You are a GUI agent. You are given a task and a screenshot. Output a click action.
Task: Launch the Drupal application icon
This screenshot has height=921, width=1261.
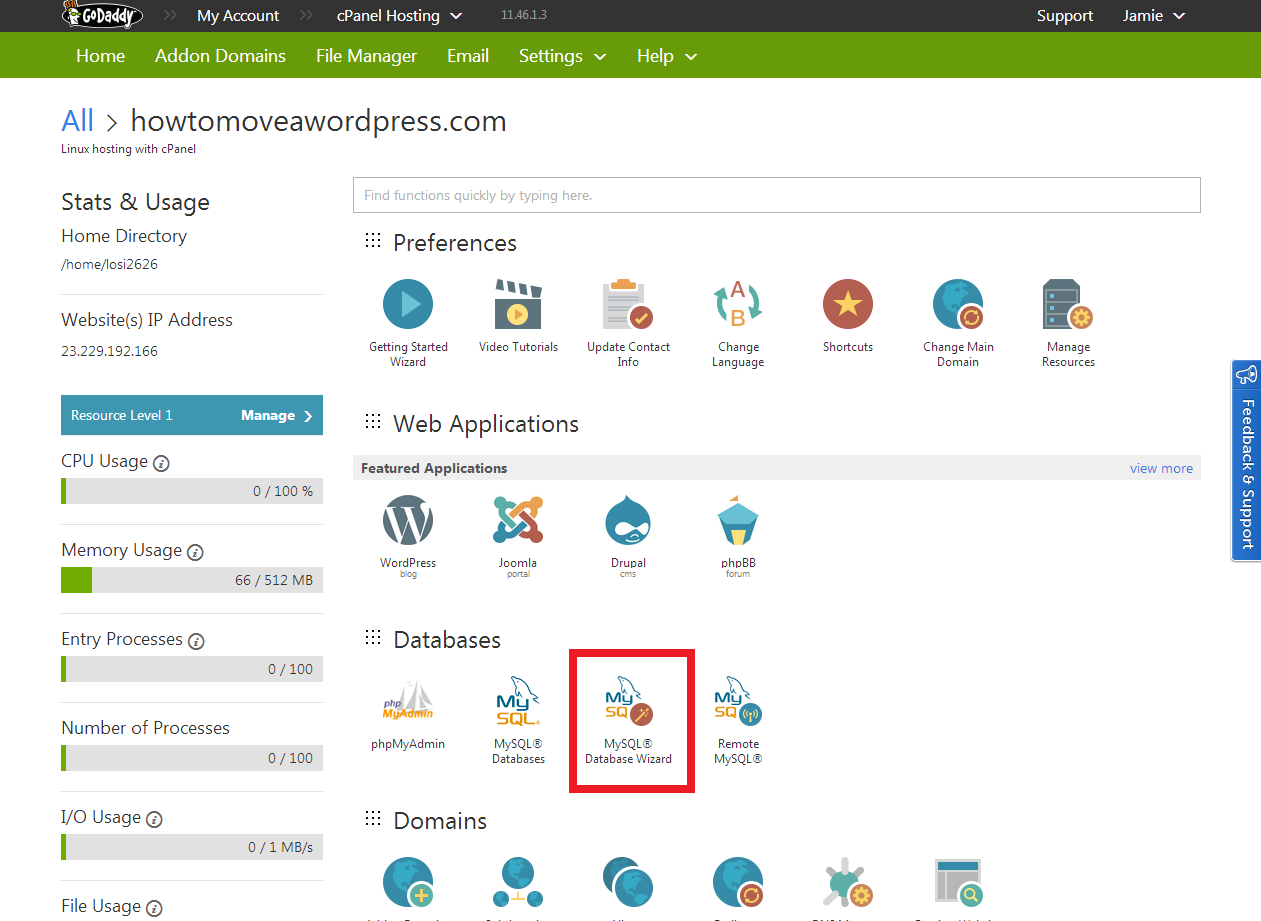click(x=628, y=520)
